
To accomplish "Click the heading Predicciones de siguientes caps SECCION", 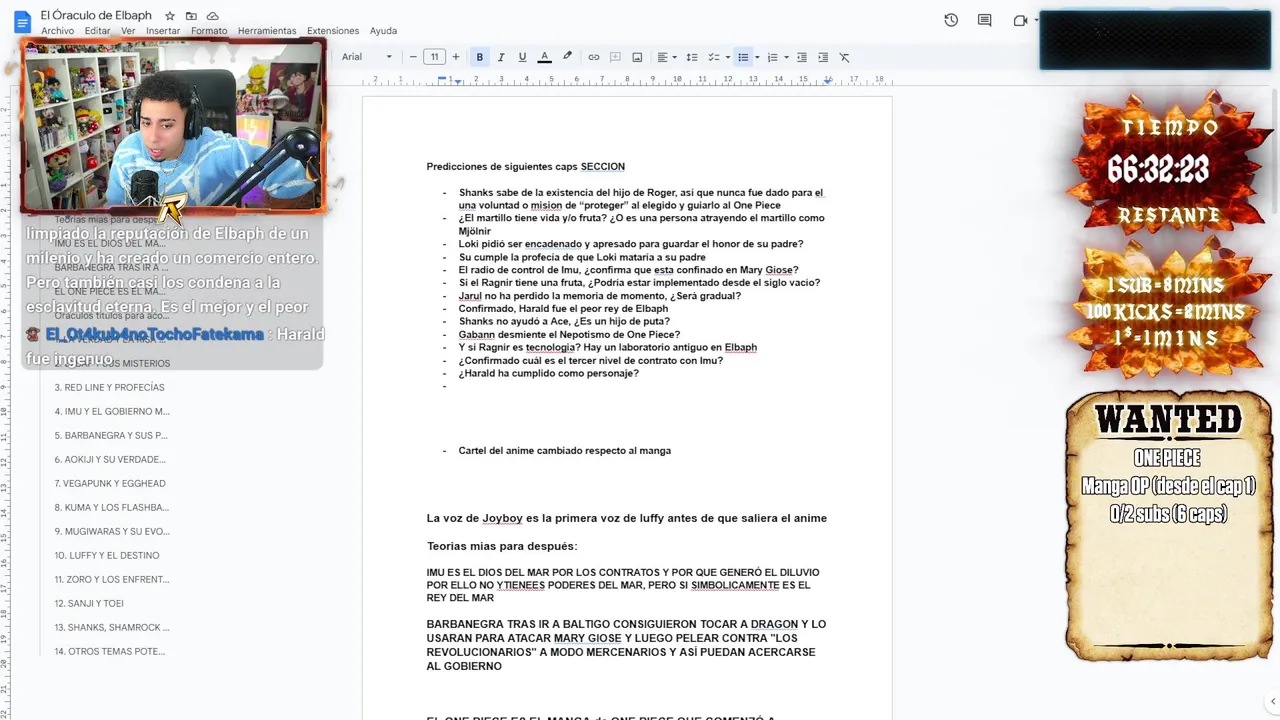I will pos(525,167).
